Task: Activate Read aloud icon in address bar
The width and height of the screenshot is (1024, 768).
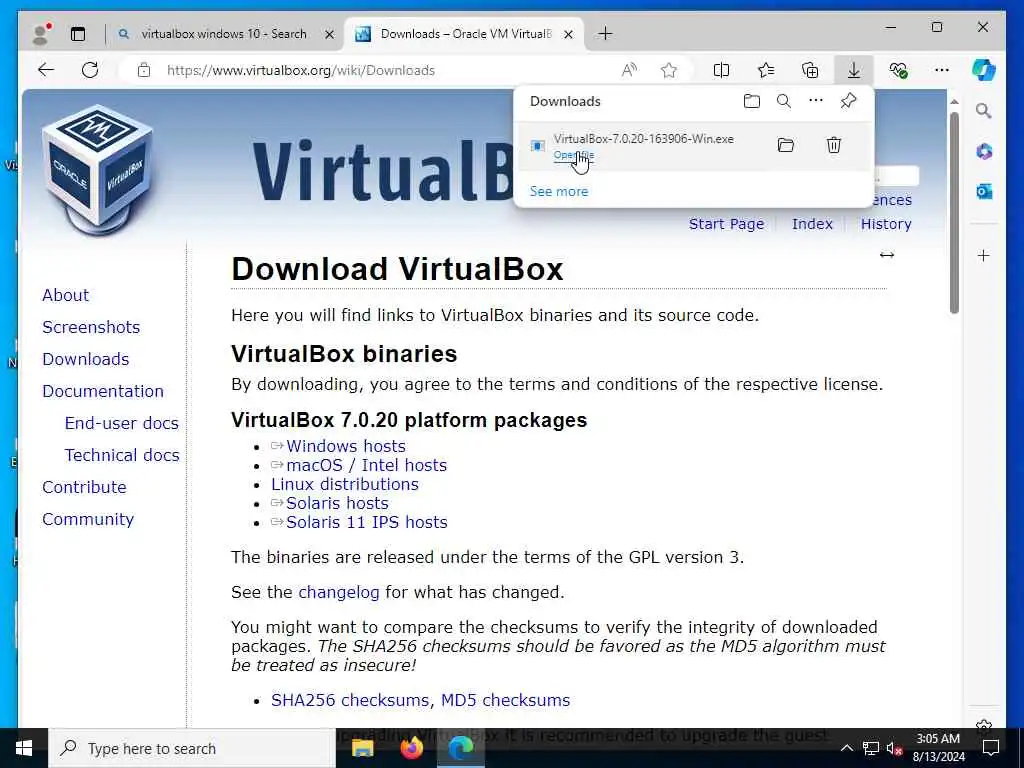Action: pyautogui.click(x=629, y=70)
